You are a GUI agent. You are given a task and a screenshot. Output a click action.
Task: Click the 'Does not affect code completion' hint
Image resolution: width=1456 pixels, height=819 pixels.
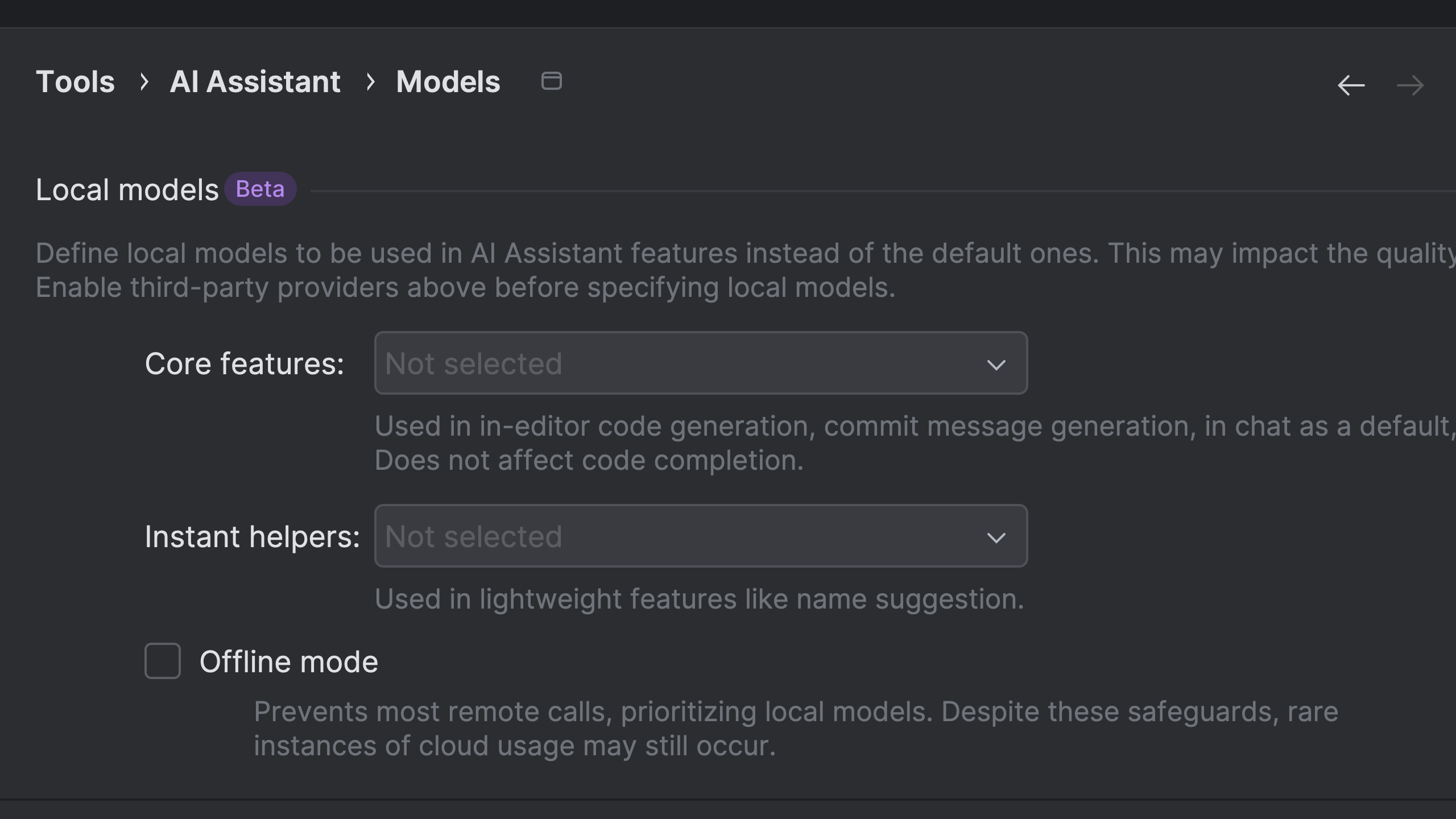pos(589,460)
